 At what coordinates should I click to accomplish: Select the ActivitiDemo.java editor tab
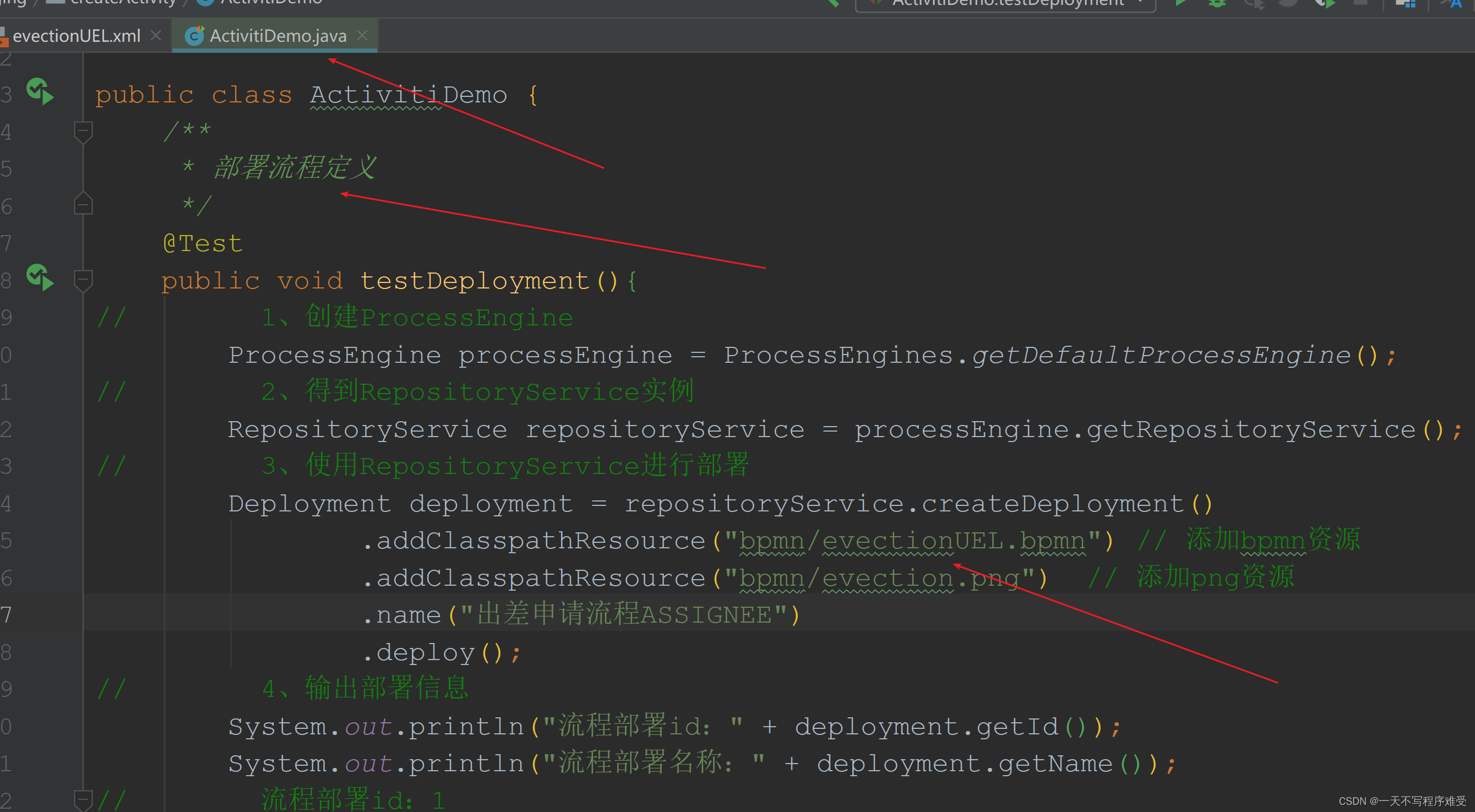point(277,36)
